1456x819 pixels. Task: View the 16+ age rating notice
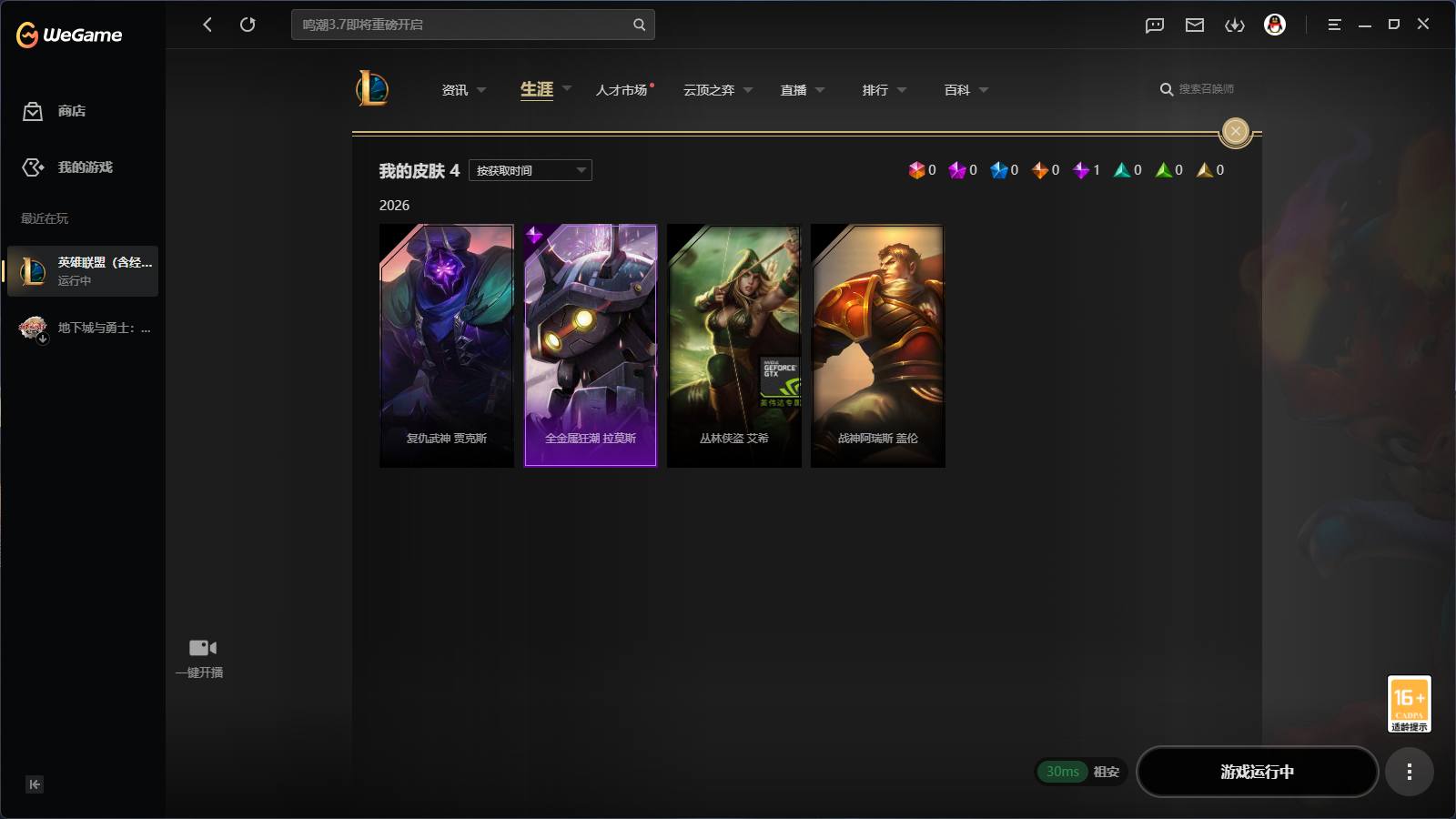pos(1410,703)
